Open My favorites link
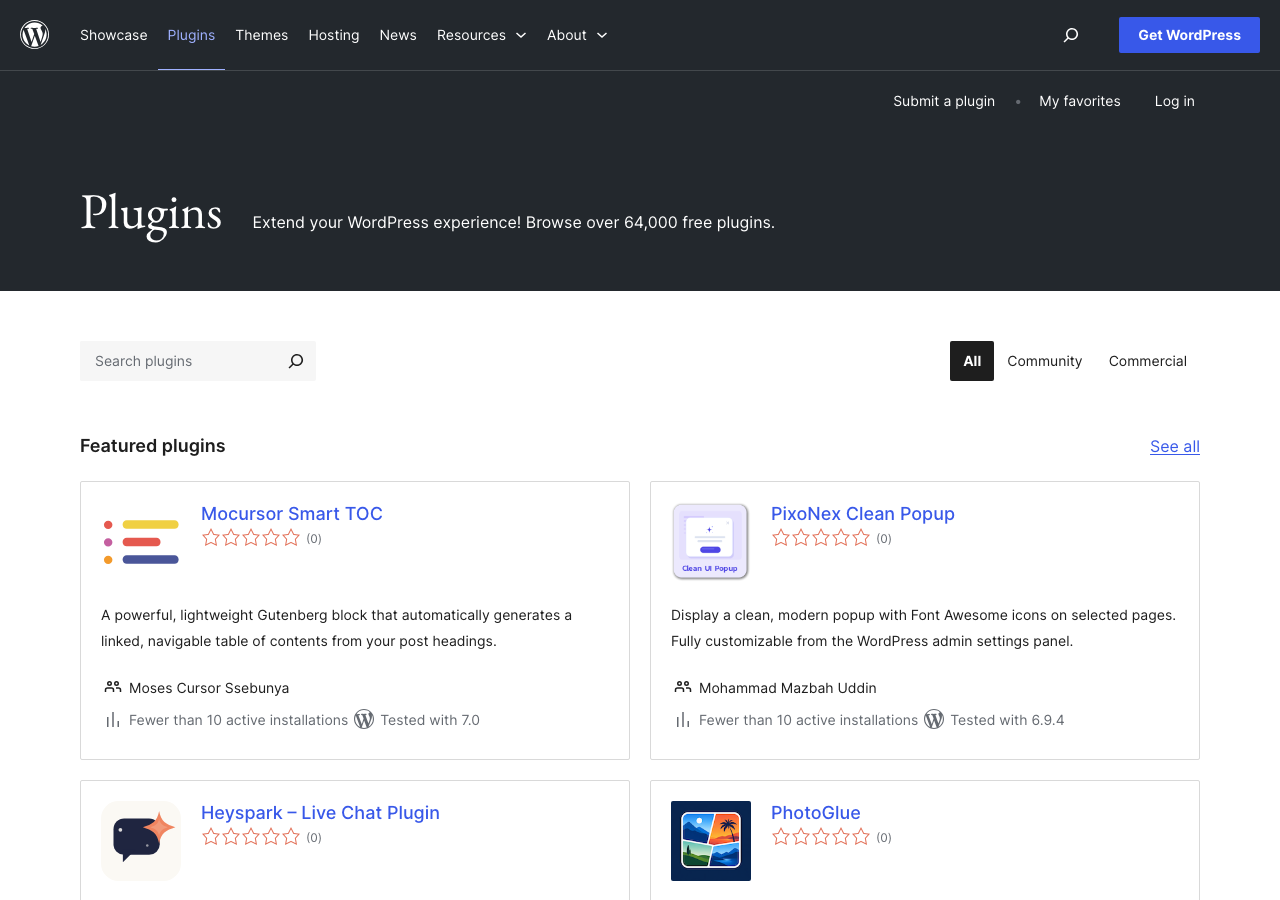 pos(1080,101)
